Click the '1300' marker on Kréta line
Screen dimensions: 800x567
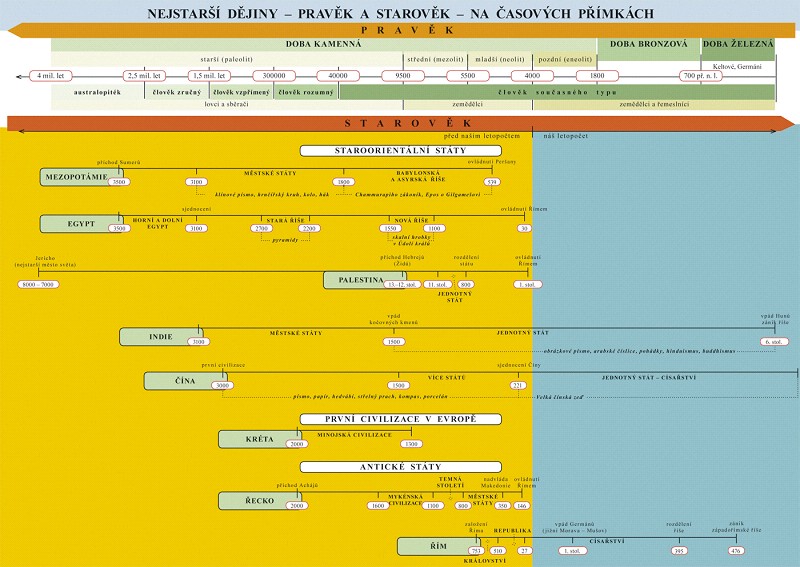coord(411,444)
